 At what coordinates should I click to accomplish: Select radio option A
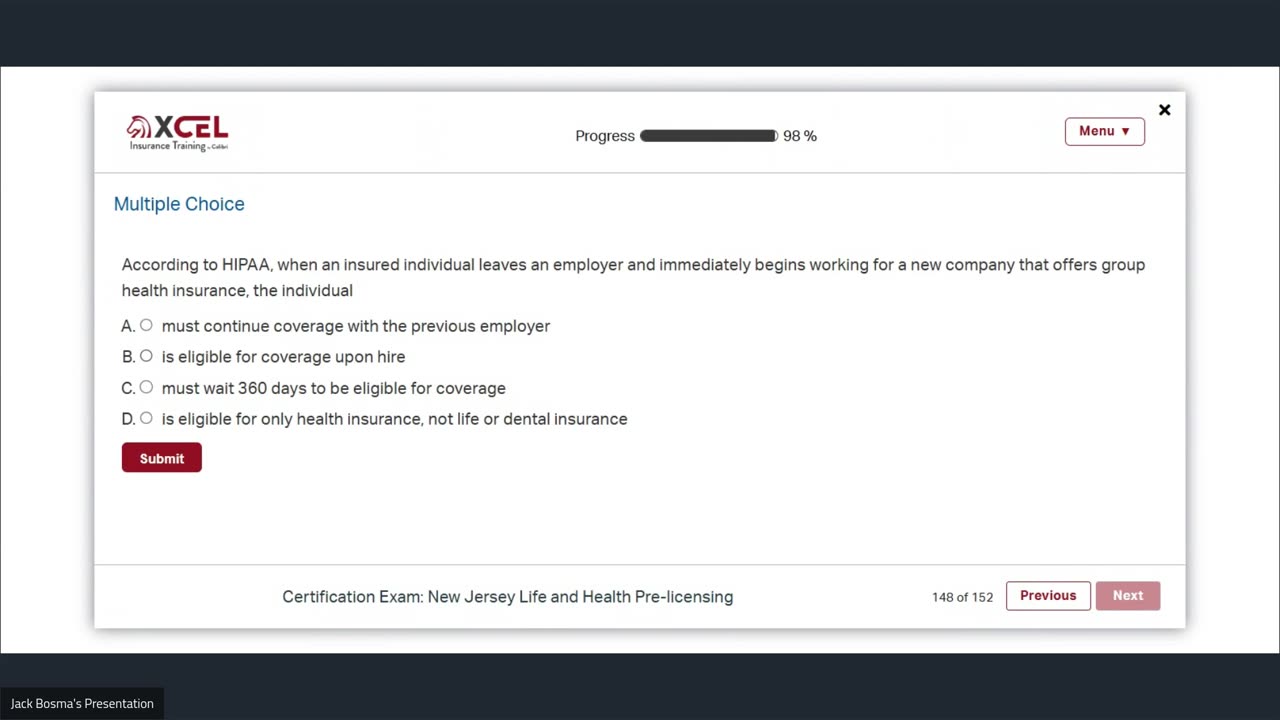146,325
